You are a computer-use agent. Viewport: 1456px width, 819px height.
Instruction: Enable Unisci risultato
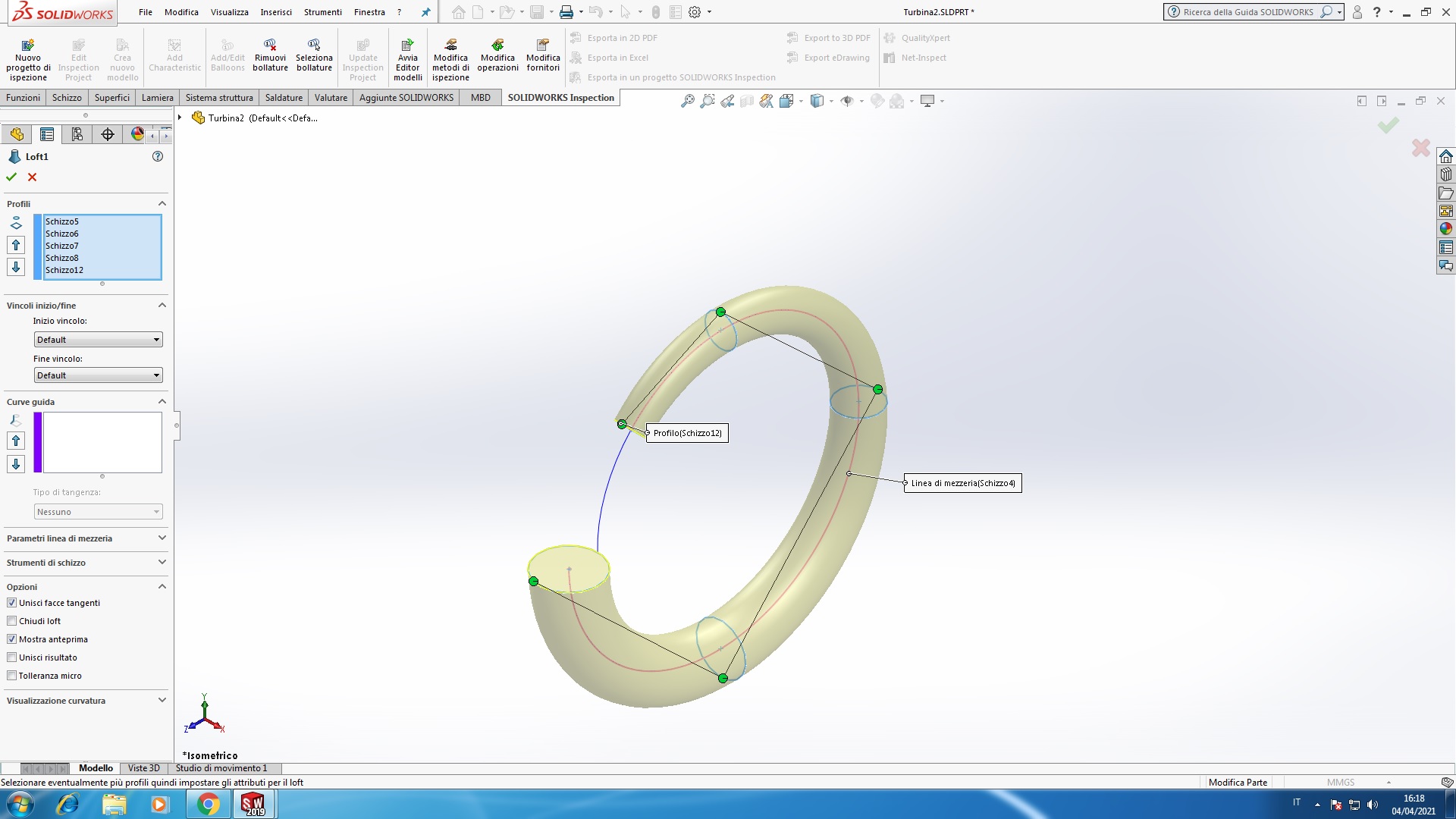(x=11, y=657)
